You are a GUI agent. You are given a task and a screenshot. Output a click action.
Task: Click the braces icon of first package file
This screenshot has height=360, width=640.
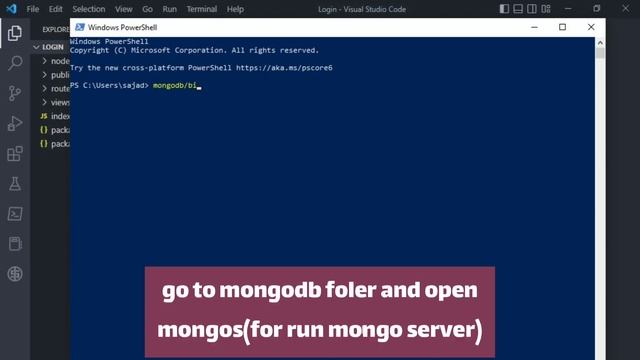pos(44,130)
